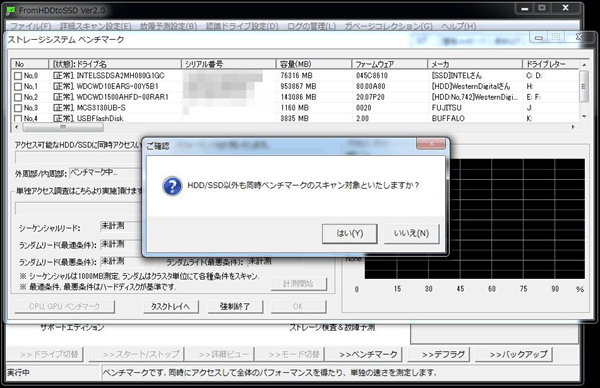Minimize the ストレージシステム ベンチマーク window
Viewport: 600px width, 388px height.
coord(538,37)
